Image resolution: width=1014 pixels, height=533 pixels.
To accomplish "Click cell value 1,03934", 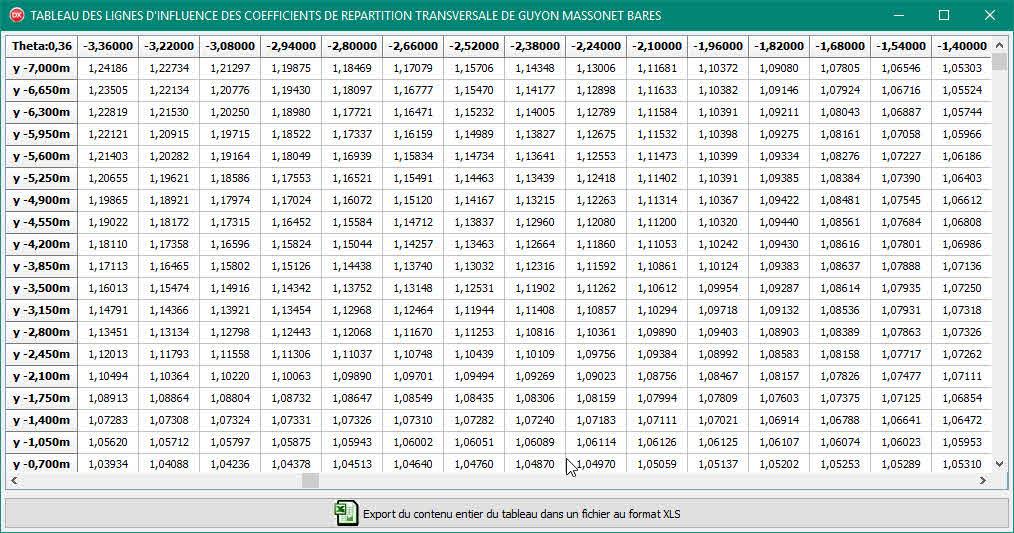I will 108,464.
